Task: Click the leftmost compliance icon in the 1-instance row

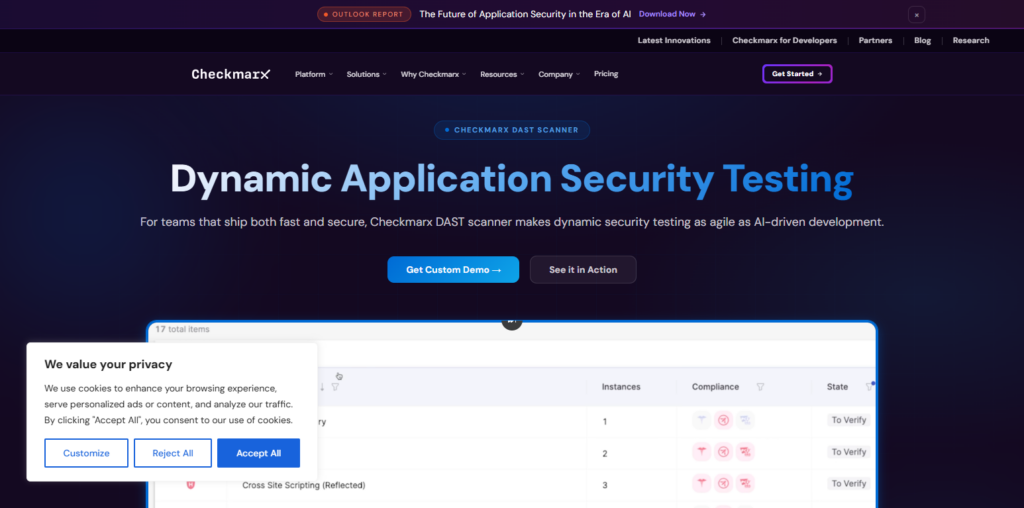Action: 702,421
